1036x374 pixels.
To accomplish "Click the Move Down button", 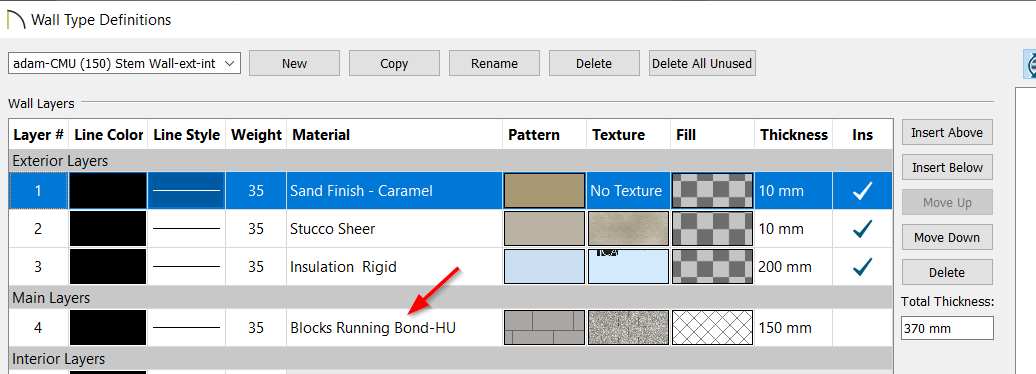I will click(x=947, y=237).
